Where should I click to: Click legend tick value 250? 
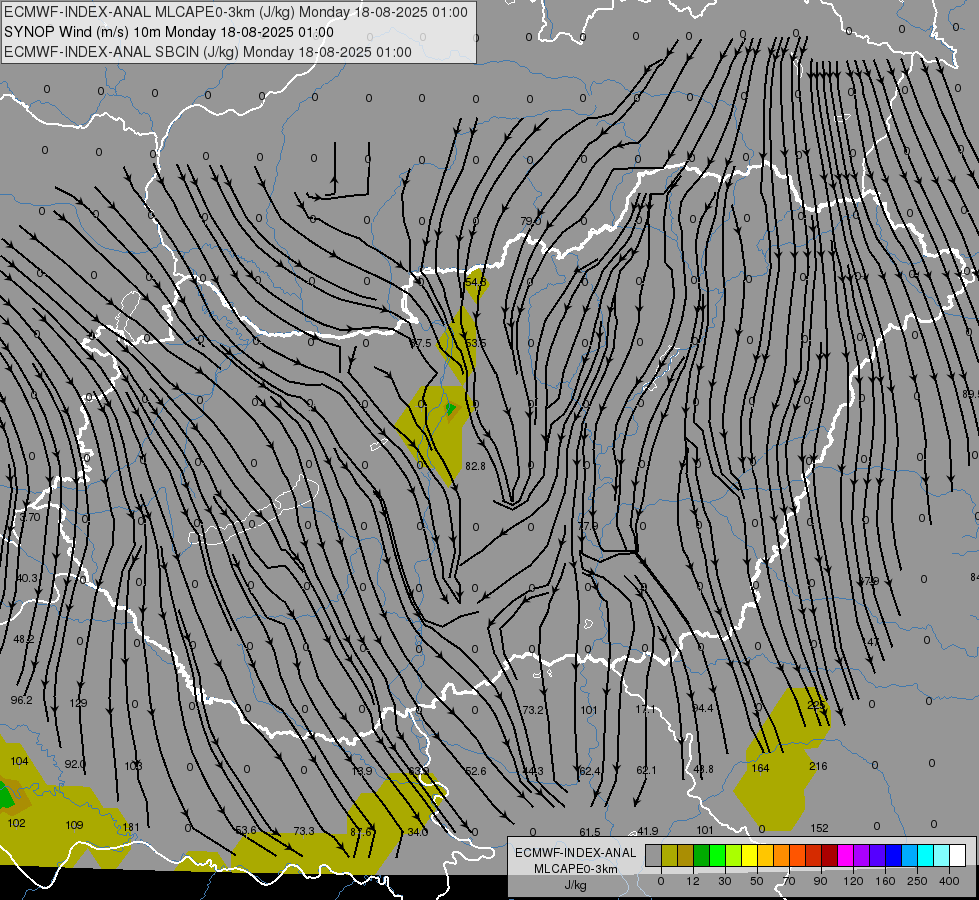click(917, 881)
